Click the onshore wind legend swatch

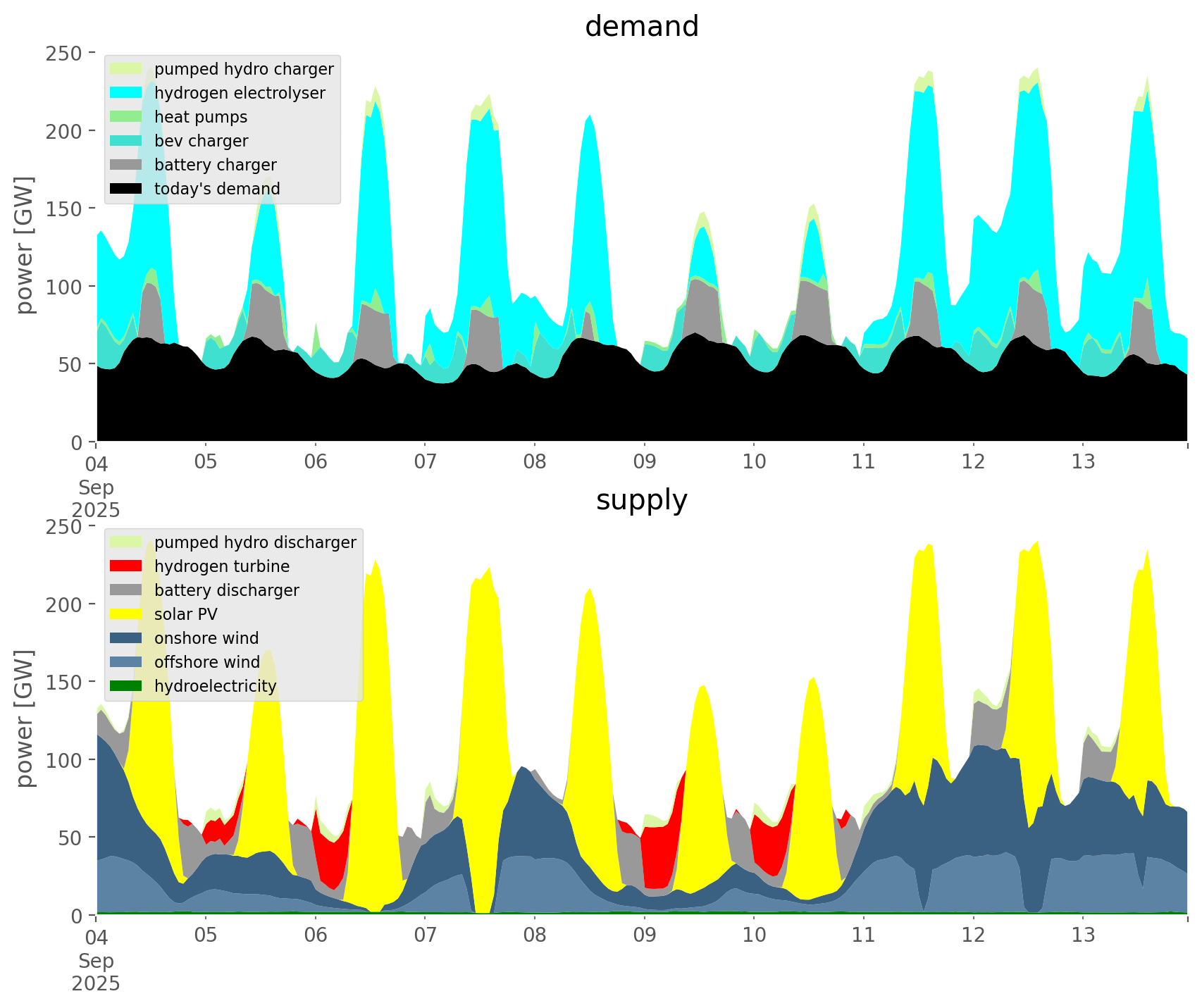[x=127, y=638]
